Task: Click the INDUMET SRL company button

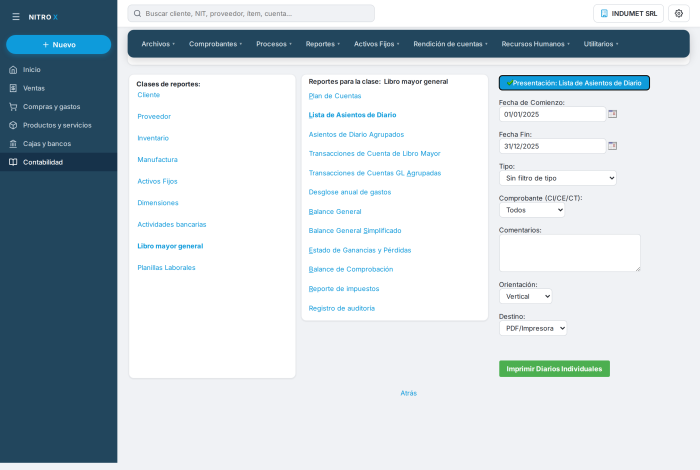Action: click(x=628, y=13)
